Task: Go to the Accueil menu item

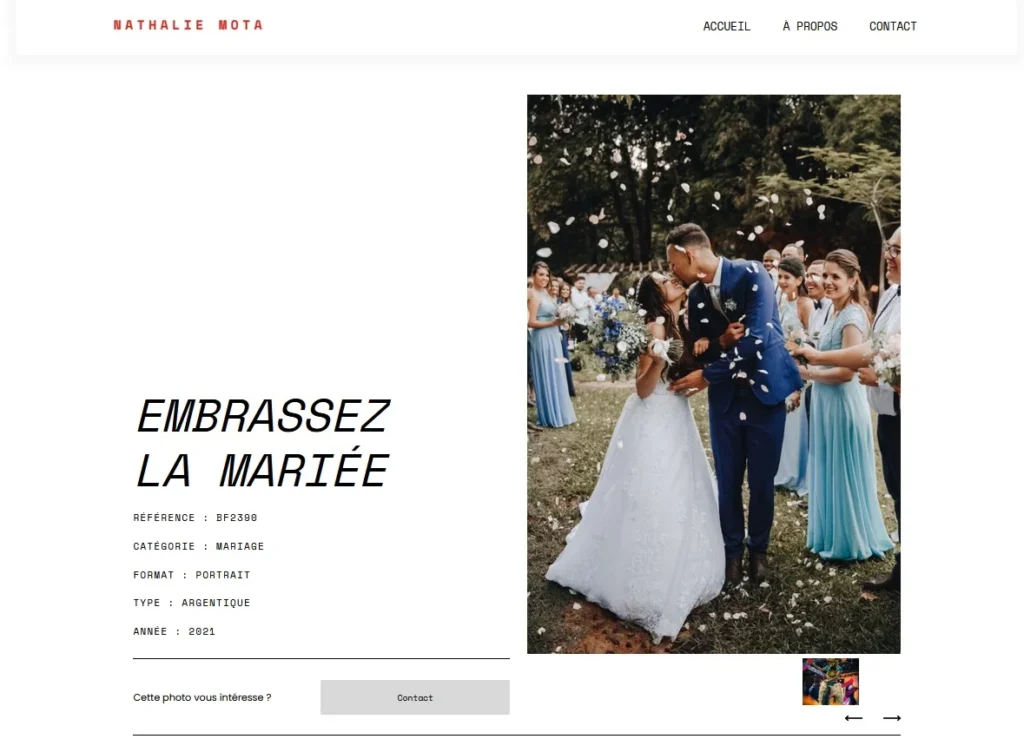Action: coord(726,26)
